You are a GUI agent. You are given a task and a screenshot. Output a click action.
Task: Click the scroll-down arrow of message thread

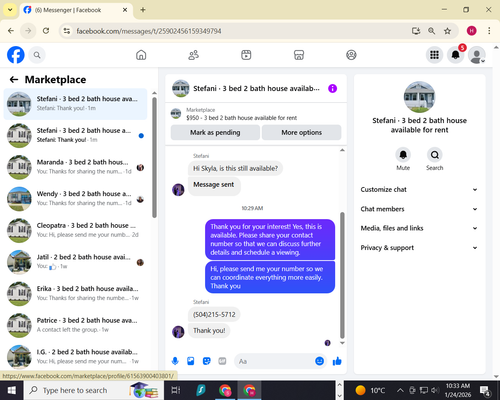[x=342, y=343]
